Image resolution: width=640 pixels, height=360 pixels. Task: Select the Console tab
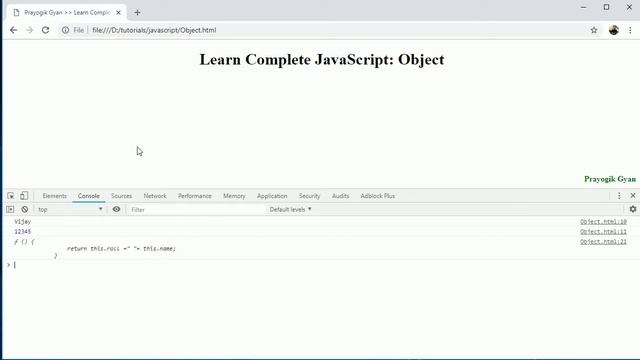tap(89, 196)
